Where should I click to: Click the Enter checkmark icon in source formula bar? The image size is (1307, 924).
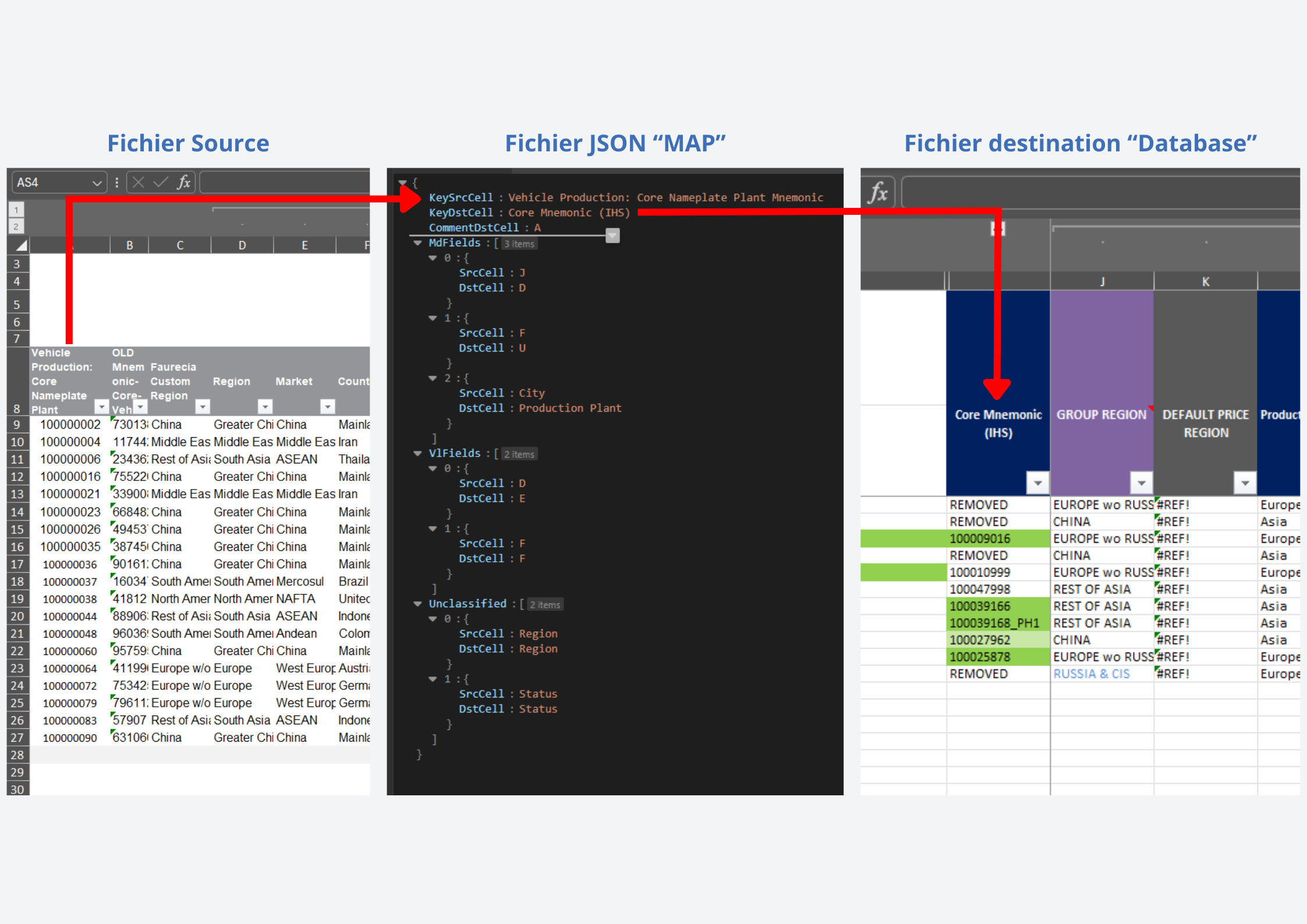click(160, 183)
